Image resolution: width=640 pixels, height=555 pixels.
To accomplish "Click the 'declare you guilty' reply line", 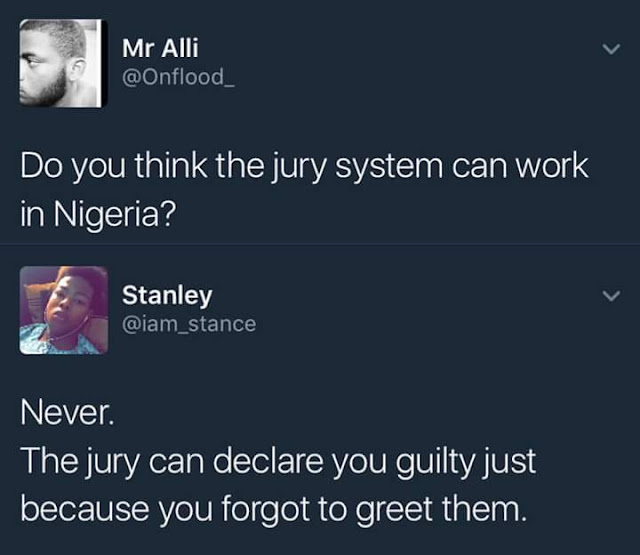I will (278, 461).
